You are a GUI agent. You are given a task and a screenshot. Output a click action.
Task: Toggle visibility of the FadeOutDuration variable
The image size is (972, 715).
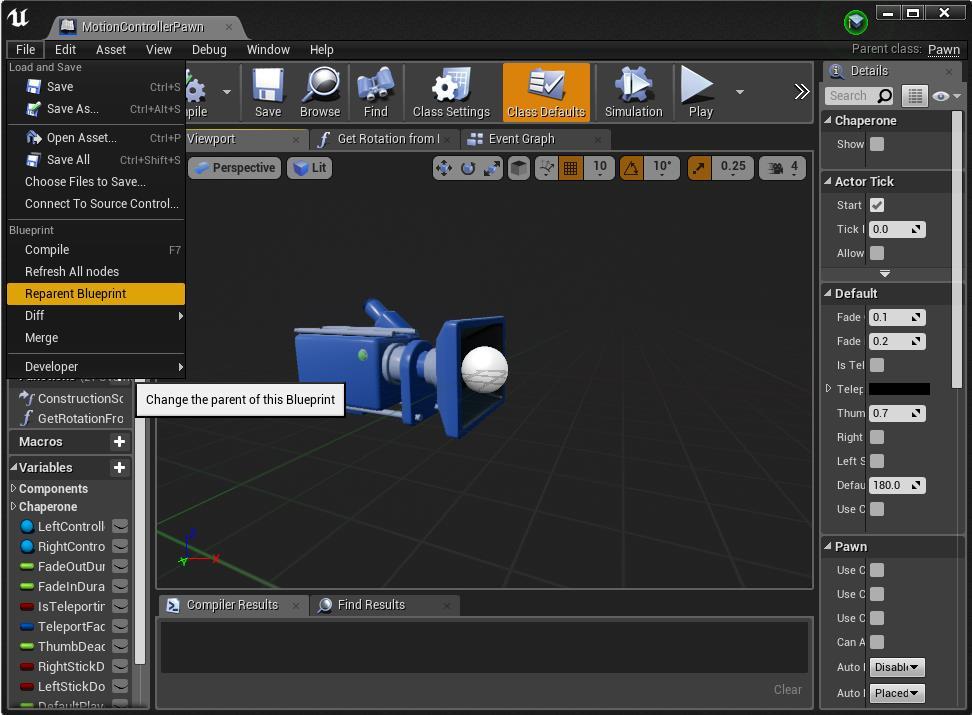click(x=120, y=566)
